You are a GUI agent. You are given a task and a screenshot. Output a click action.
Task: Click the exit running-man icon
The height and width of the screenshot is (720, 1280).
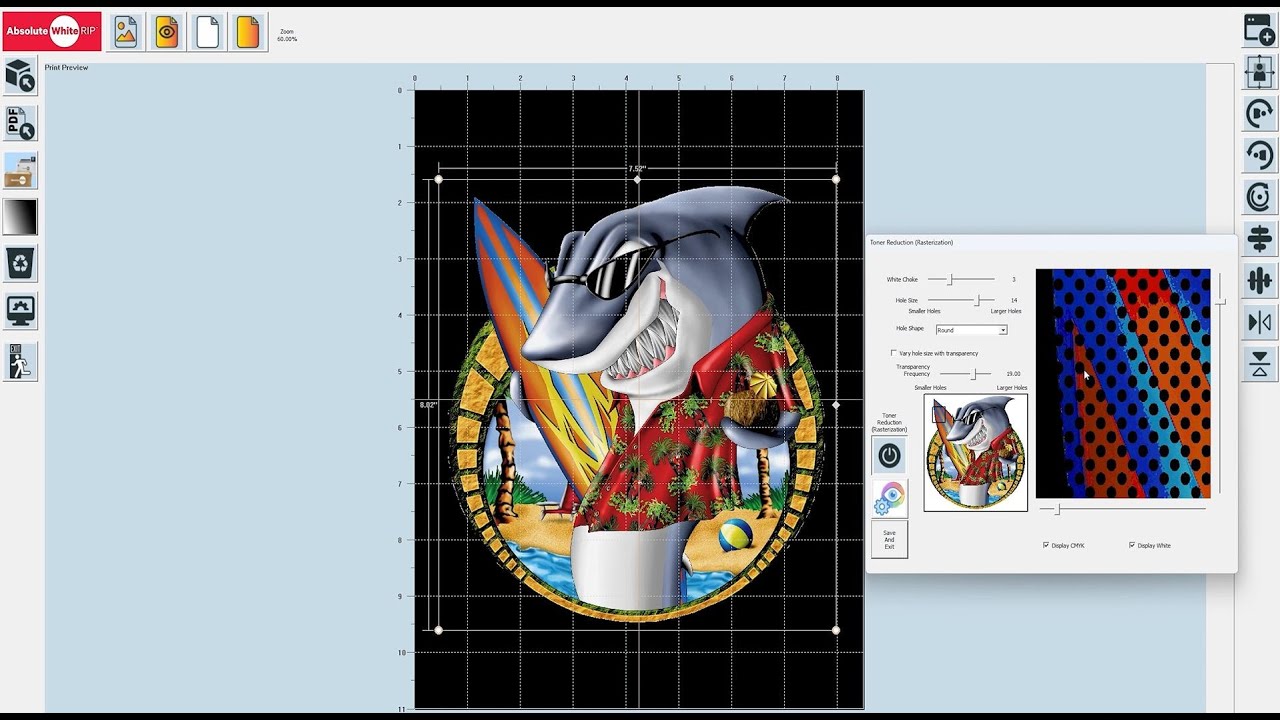click(x=20, y=362)
